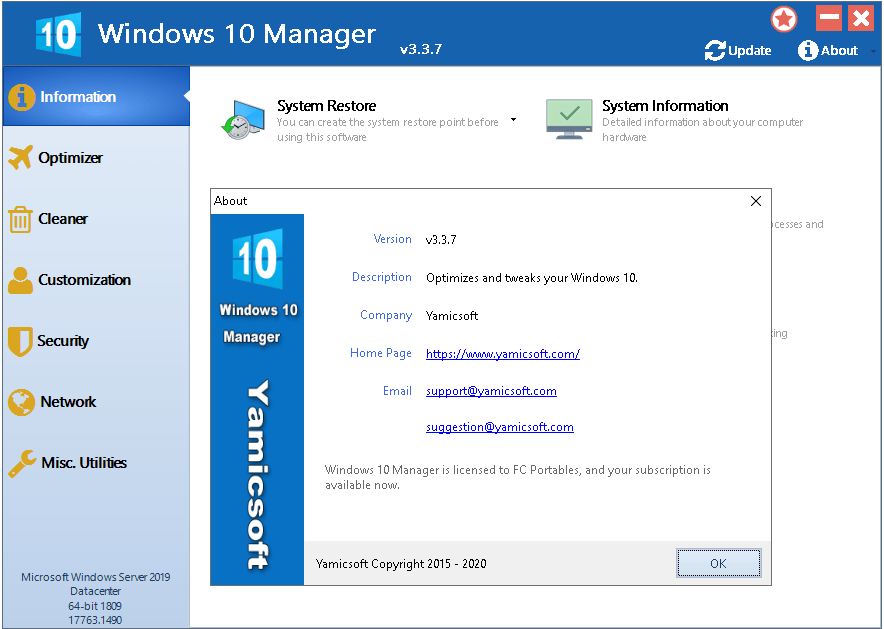The image size is (884, 629).
Task: Click the 'Company' label
Action: (386, 315)
